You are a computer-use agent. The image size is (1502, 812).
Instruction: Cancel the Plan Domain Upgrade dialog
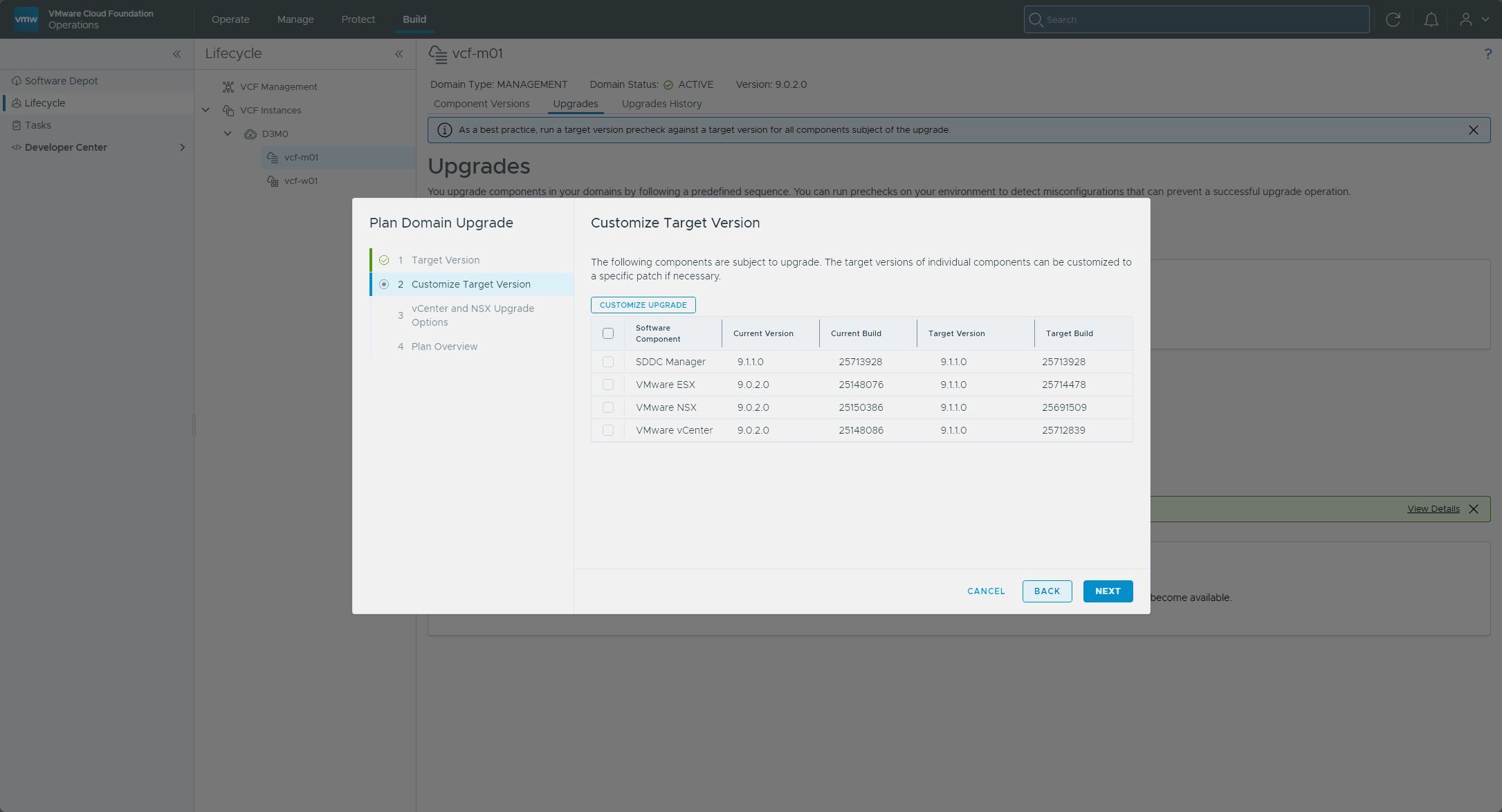pyautogui.click(x=986, y=591)
